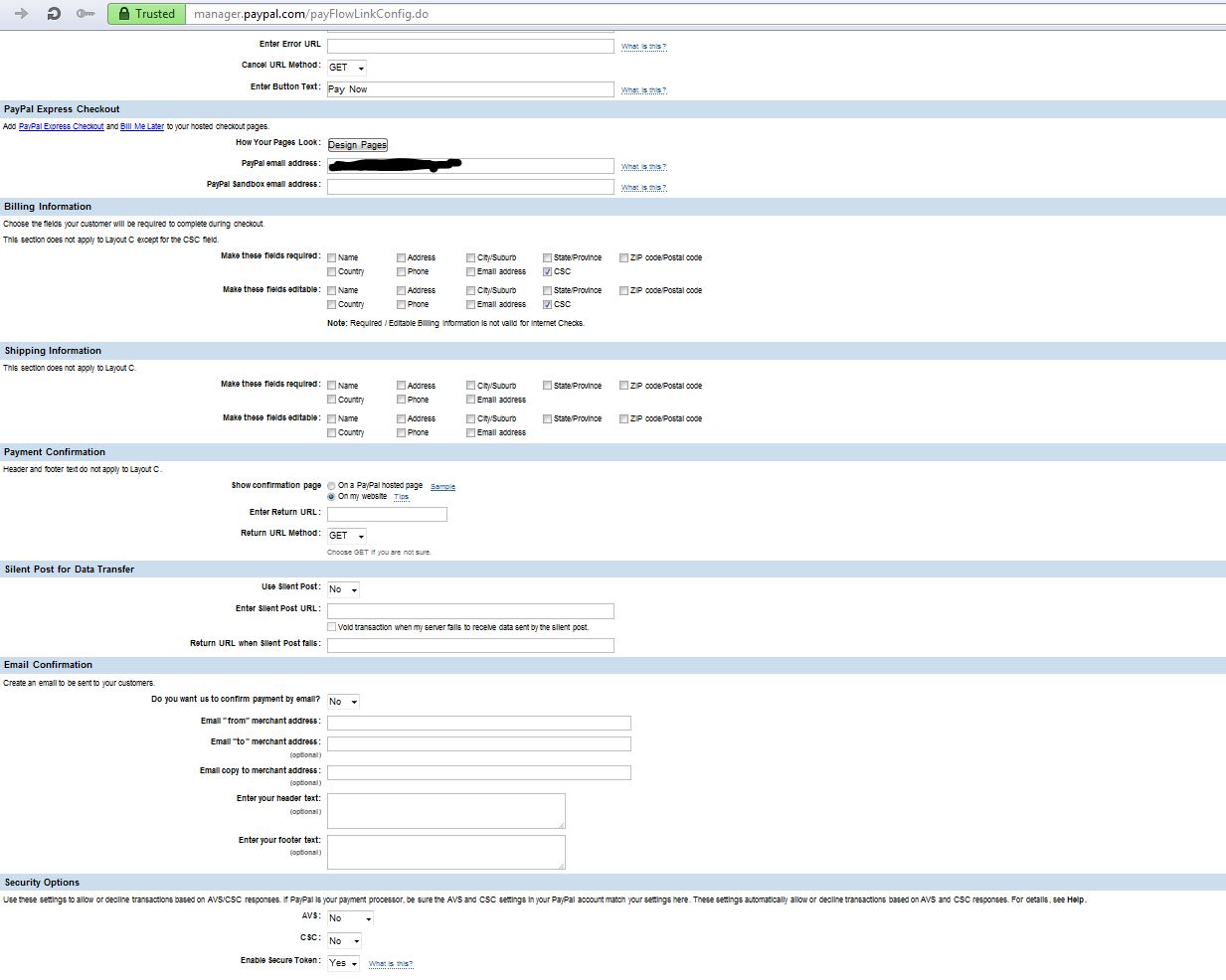Open the AVS dropdown
Viewport: 1226px width, 980px height.
[350, 918]
